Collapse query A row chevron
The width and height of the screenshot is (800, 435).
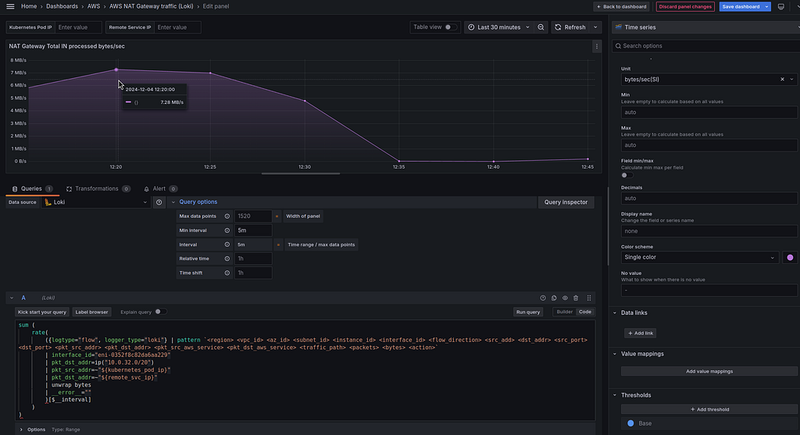(x=11, y=298)
